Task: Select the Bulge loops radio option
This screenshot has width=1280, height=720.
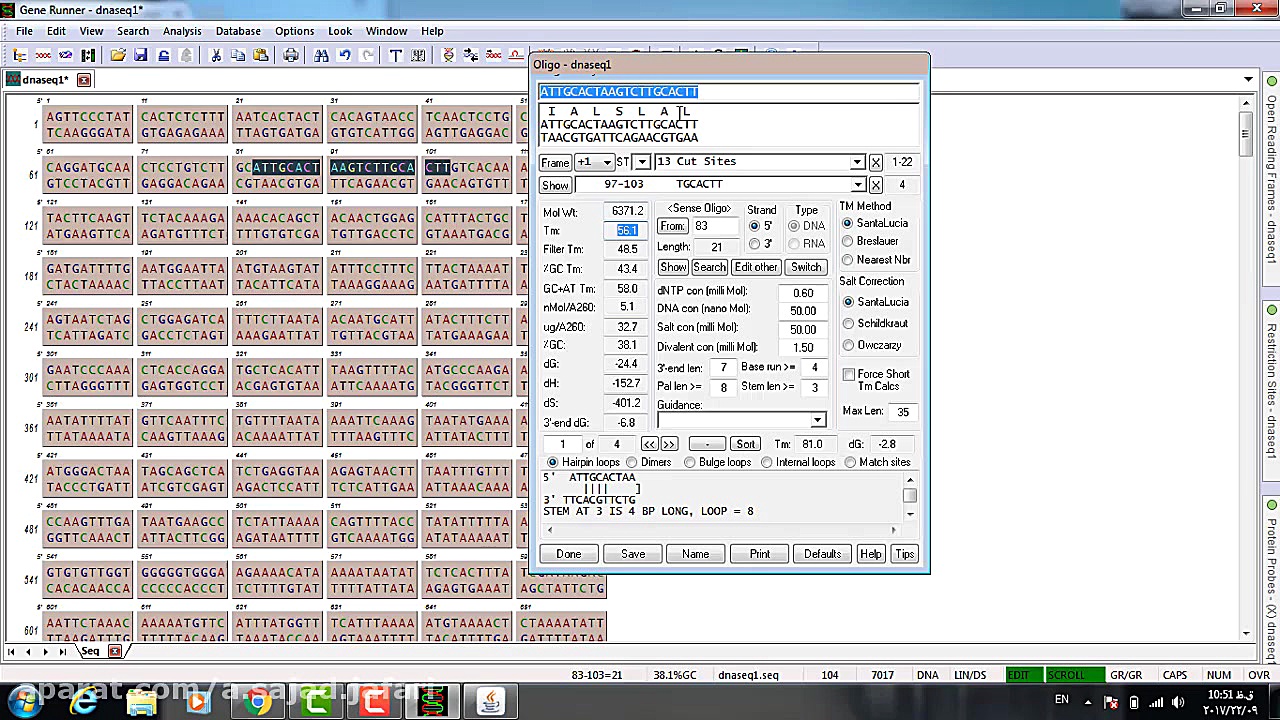Action: (689, 462)
